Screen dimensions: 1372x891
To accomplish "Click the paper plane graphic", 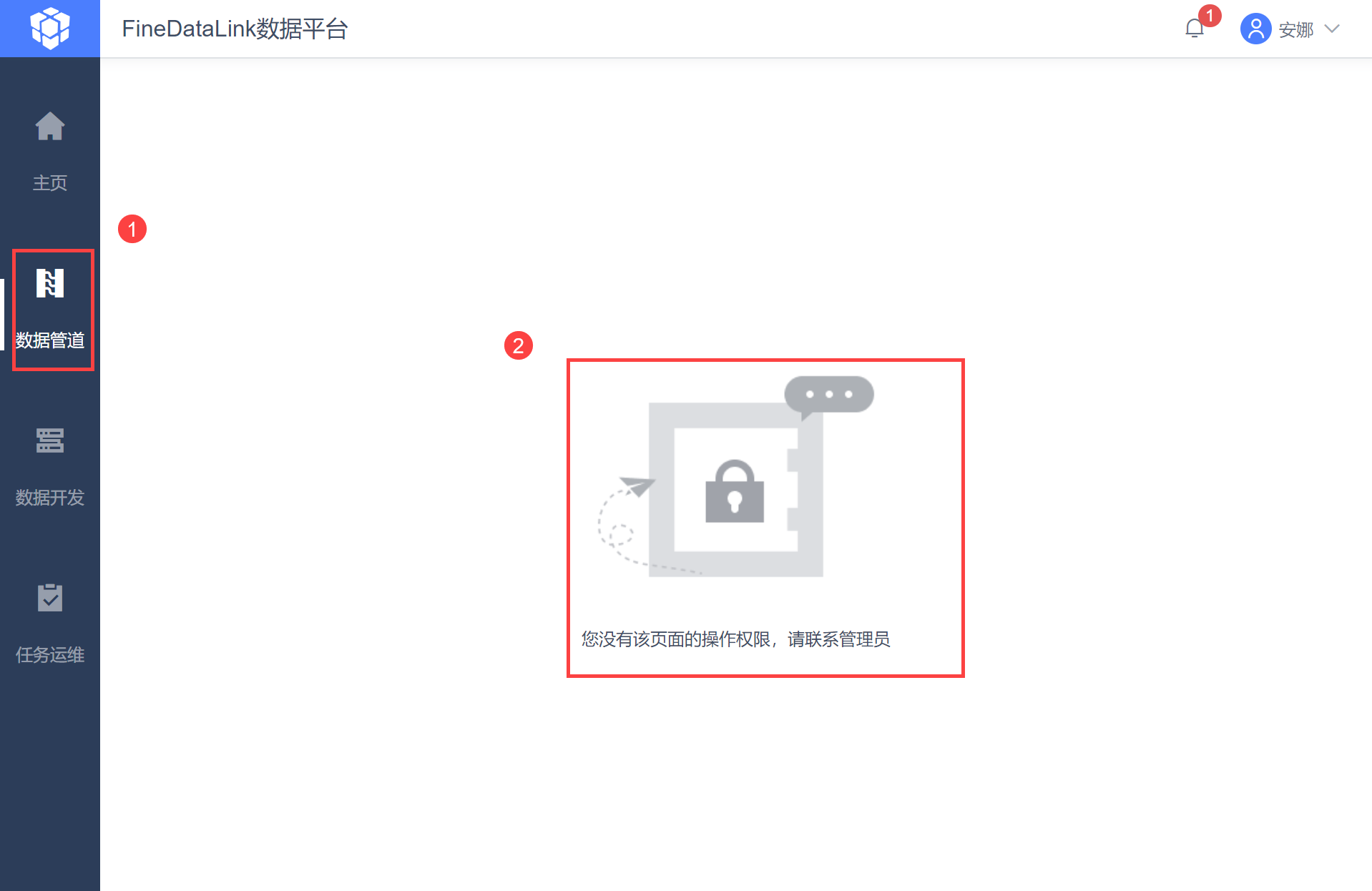I will click(x=637, y=486).
